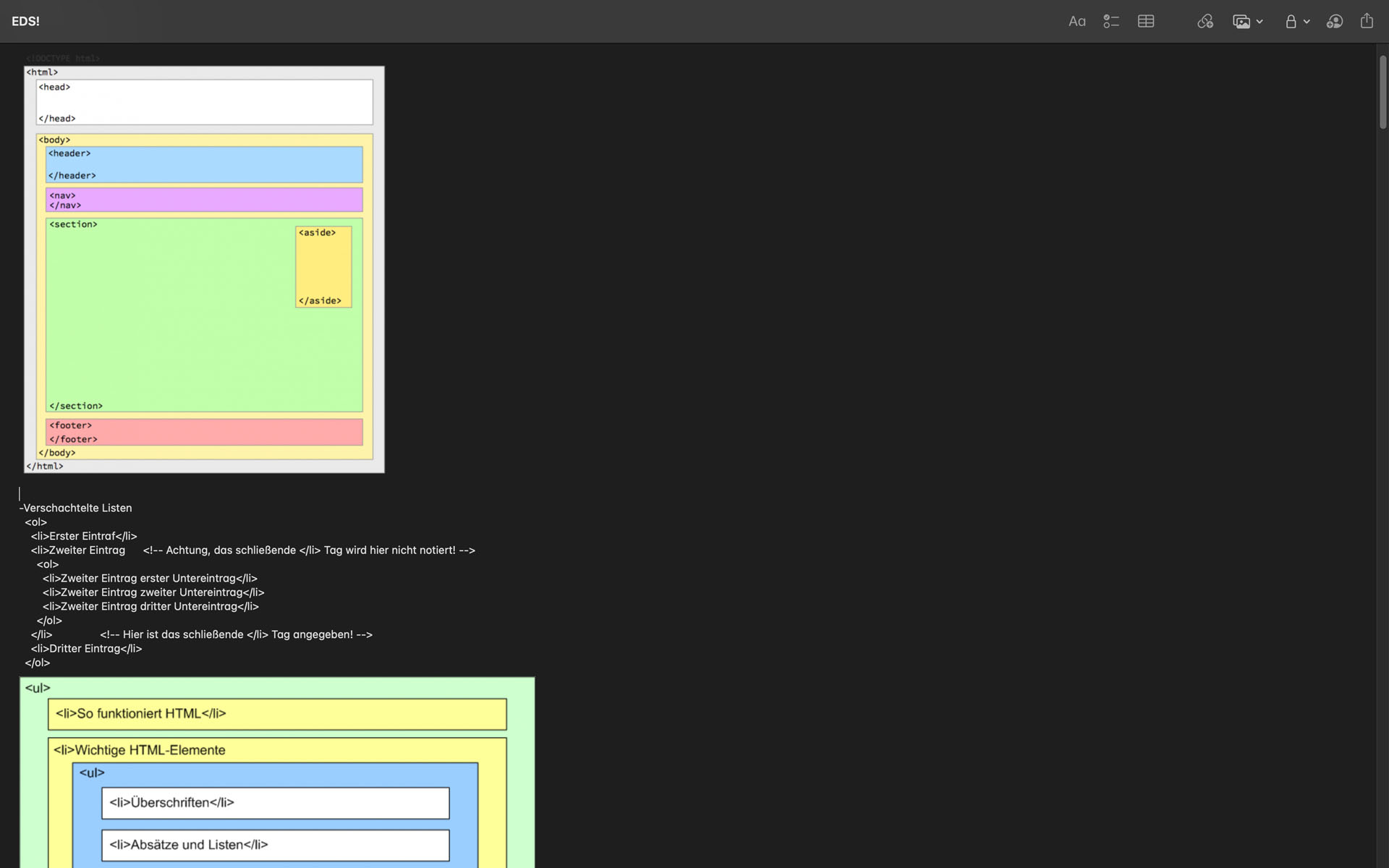Click the text <li>Zweiter Eintrag

78,550
